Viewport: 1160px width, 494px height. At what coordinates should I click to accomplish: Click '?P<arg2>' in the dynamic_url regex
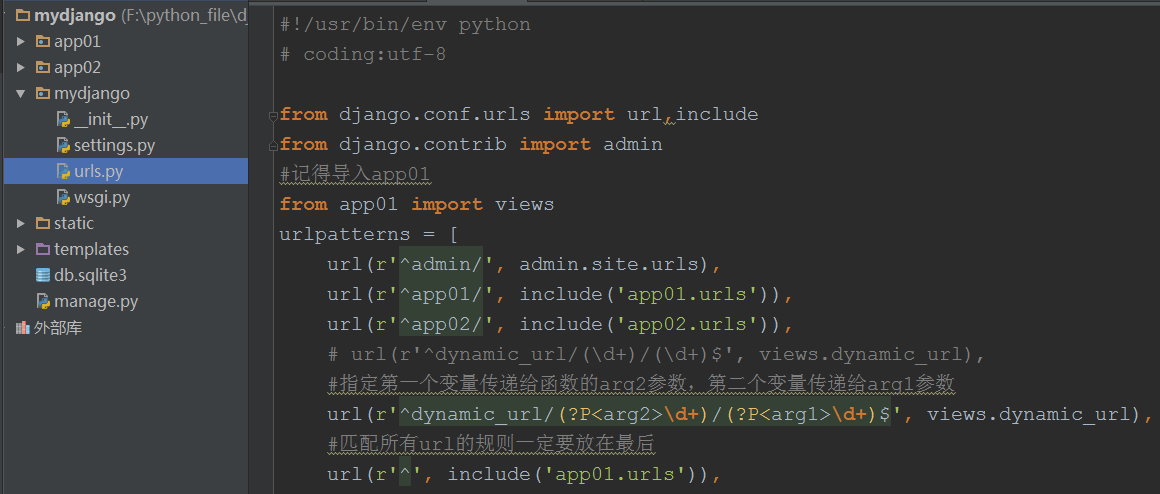tap(615, 414)
